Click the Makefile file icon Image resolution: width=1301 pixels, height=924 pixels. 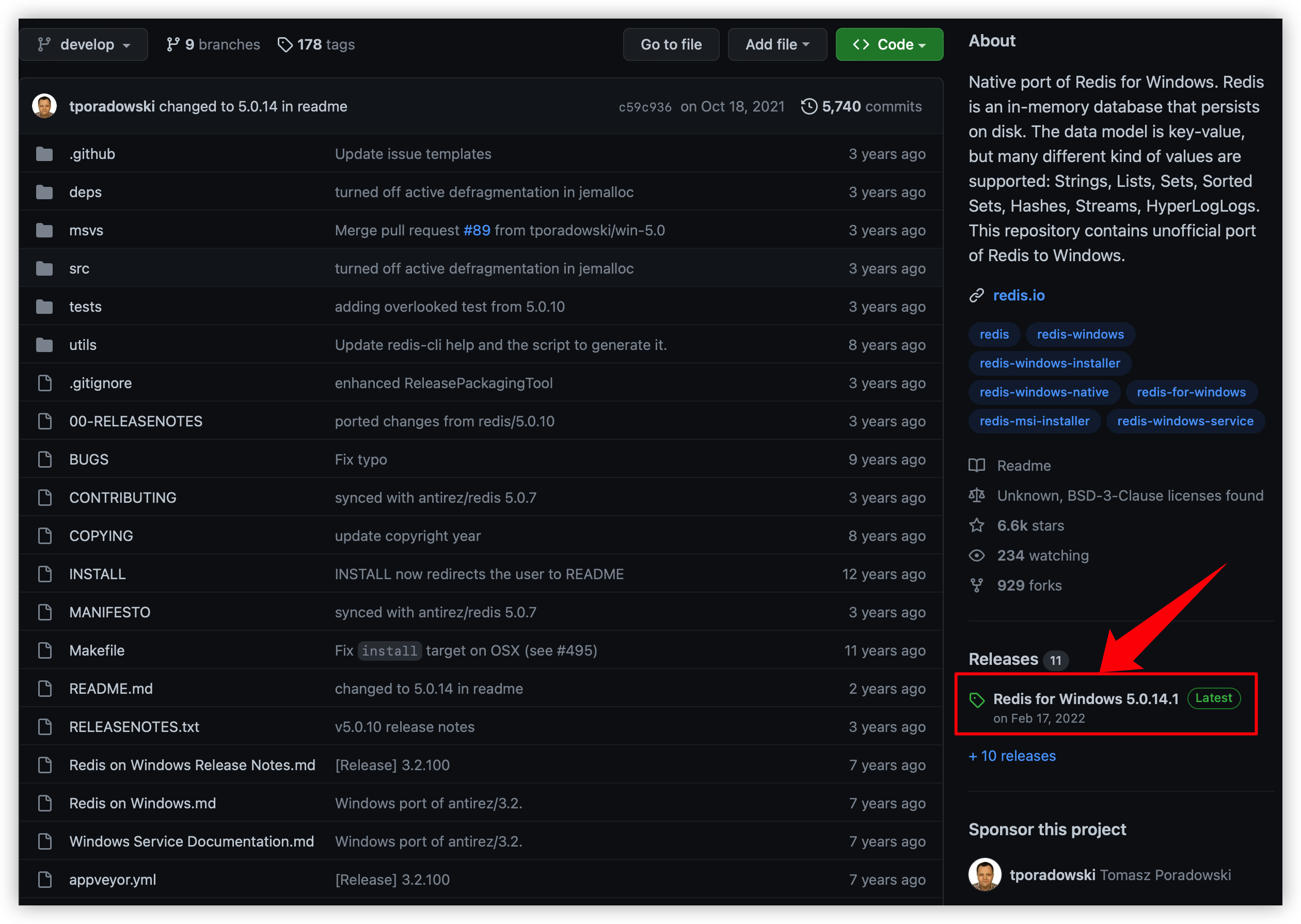point(44,650)
